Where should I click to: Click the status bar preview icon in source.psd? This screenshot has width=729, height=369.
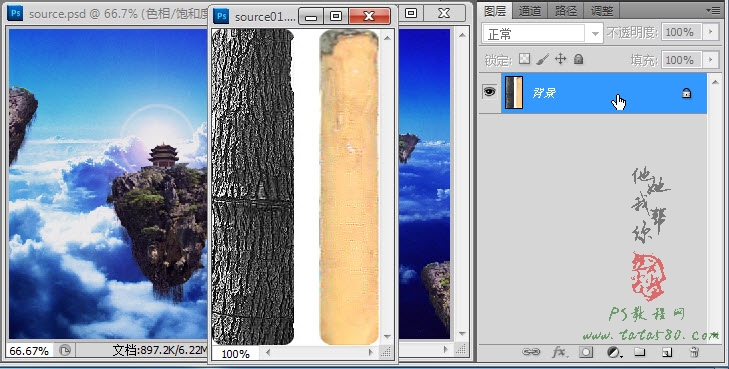(65, 350)
